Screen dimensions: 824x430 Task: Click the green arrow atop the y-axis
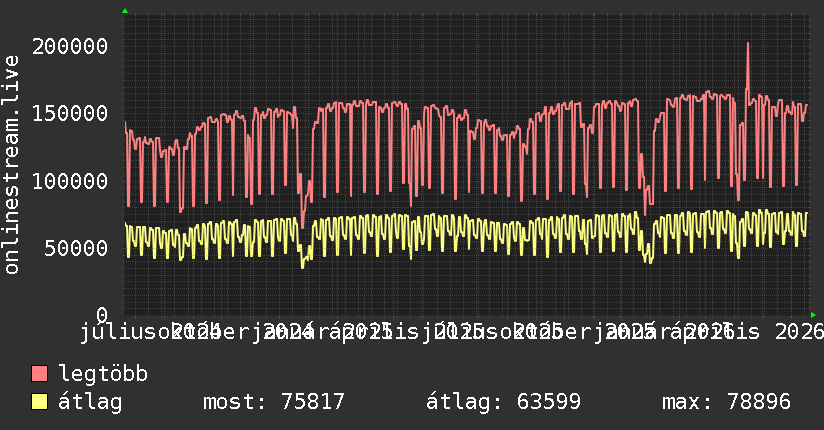[125, 11]
